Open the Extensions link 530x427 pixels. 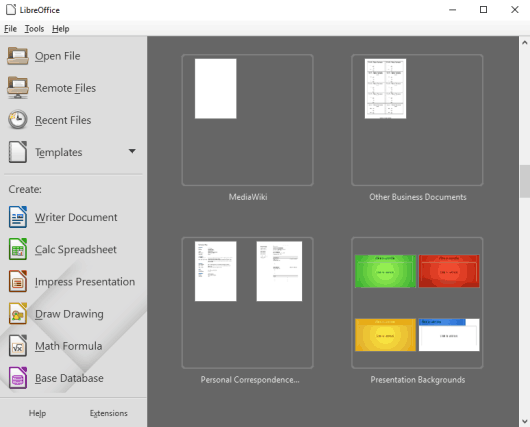[x=109, y=413]
